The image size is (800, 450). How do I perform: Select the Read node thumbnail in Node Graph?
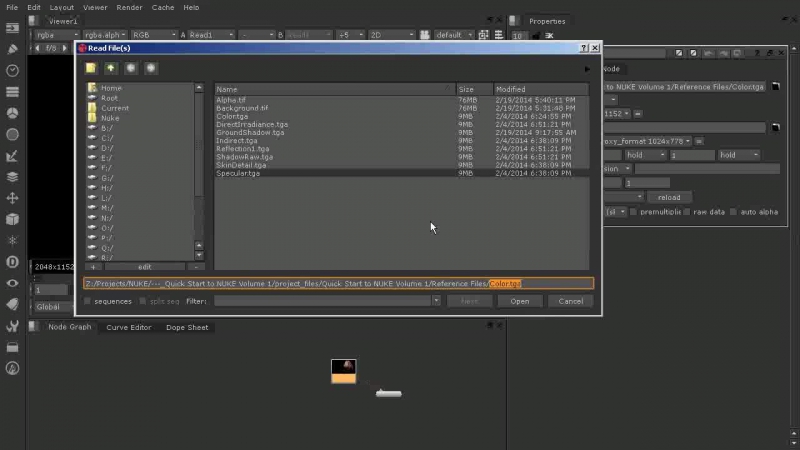(343, 371)
